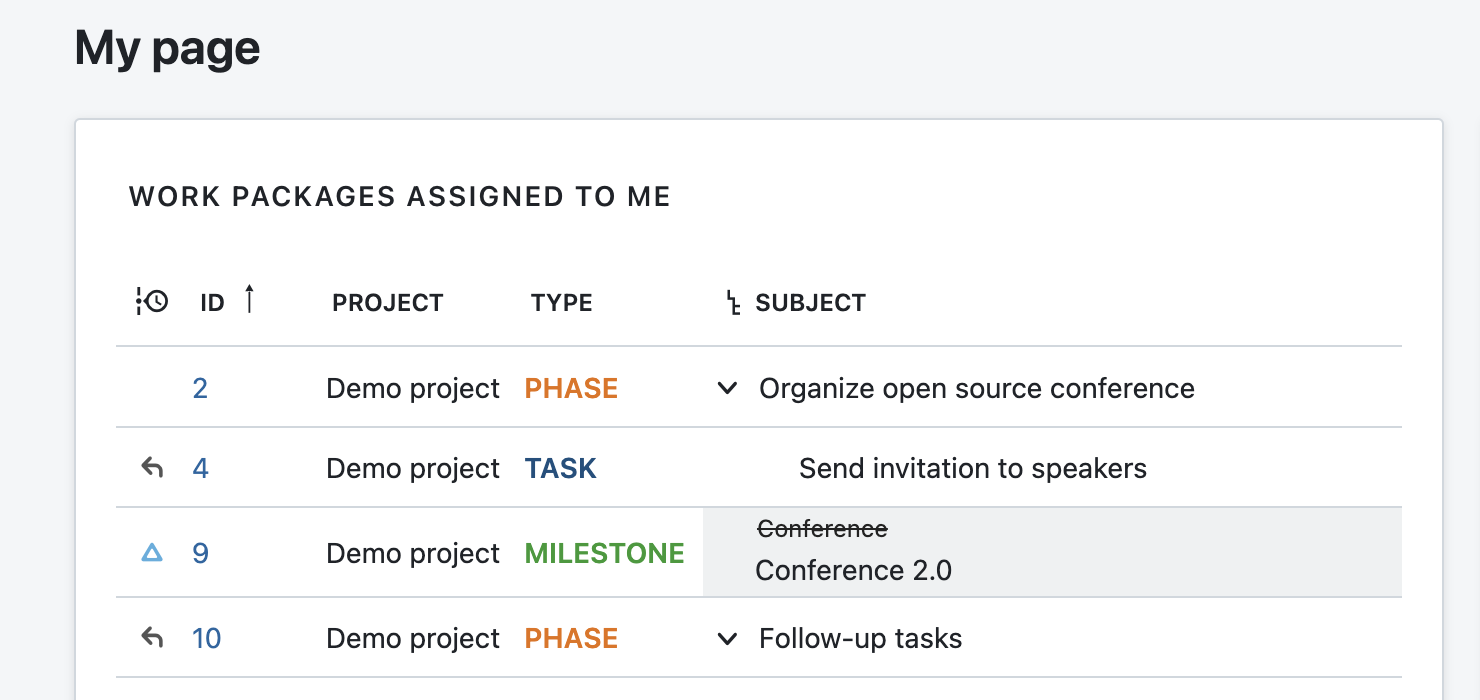Click the strikethrough Conference label
The image size is (1480, 700).
point(822,529)
